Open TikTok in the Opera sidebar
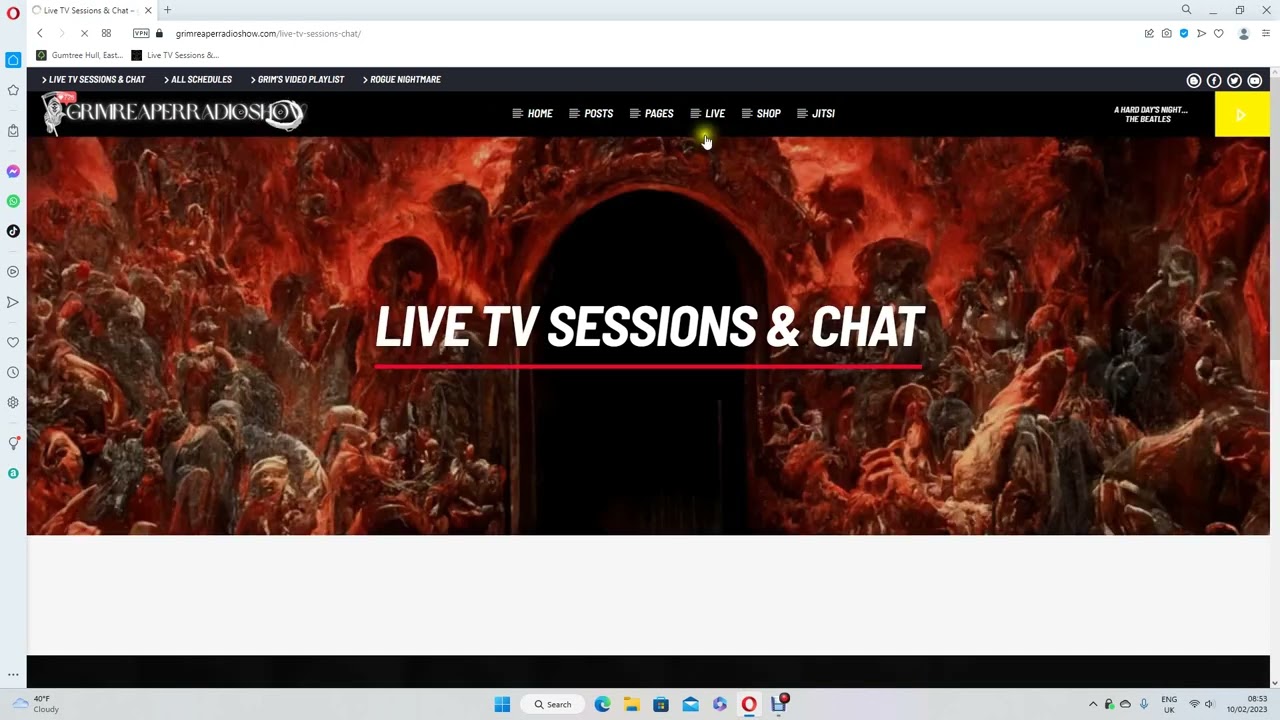Screen dimensions: 1280x720 click(13, 231)
